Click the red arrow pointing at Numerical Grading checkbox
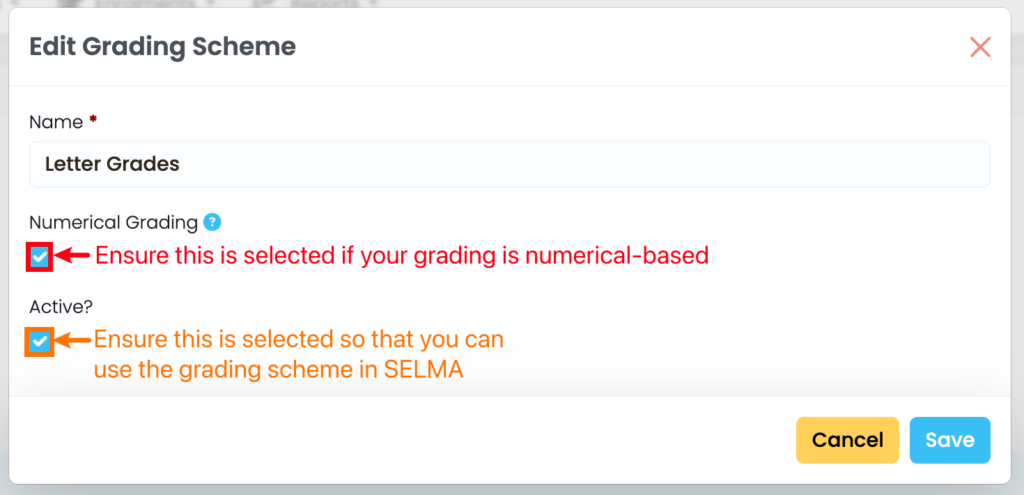The width and height of the screenshot is (1024, 495). pyautogui.click(x=73, y=256)
